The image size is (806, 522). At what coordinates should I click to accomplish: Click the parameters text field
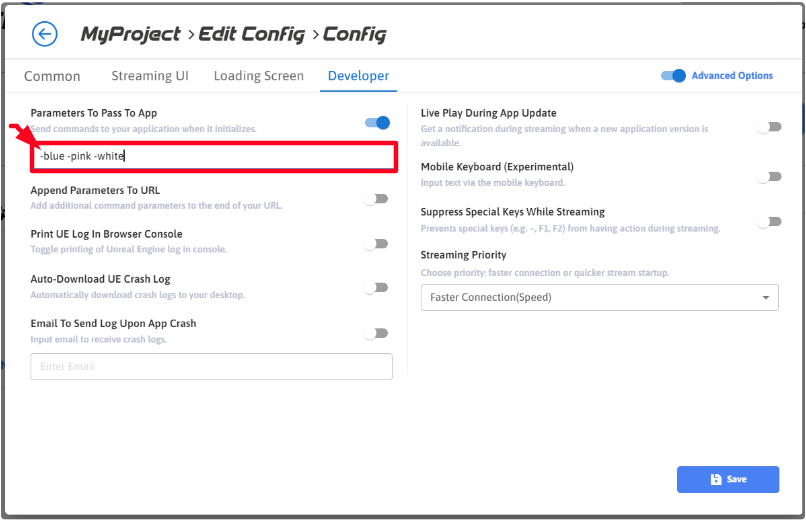(214, 157)
